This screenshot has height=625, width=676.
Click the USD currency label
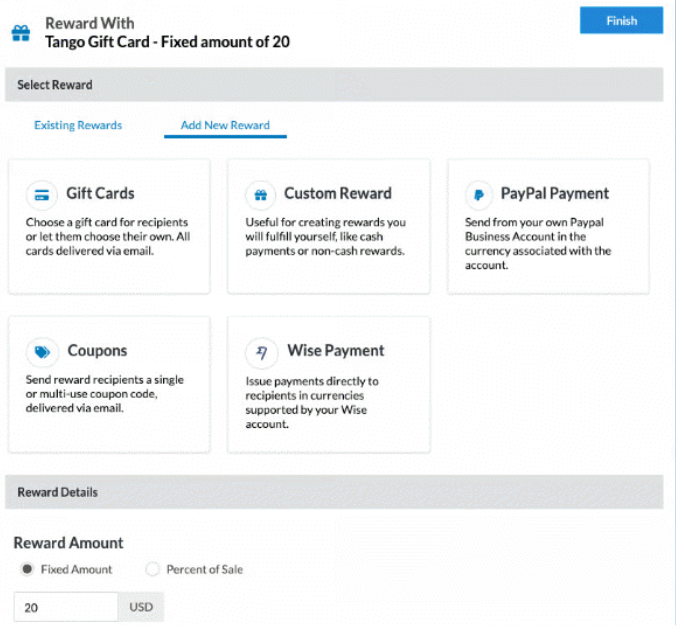[x=141, y=607]
